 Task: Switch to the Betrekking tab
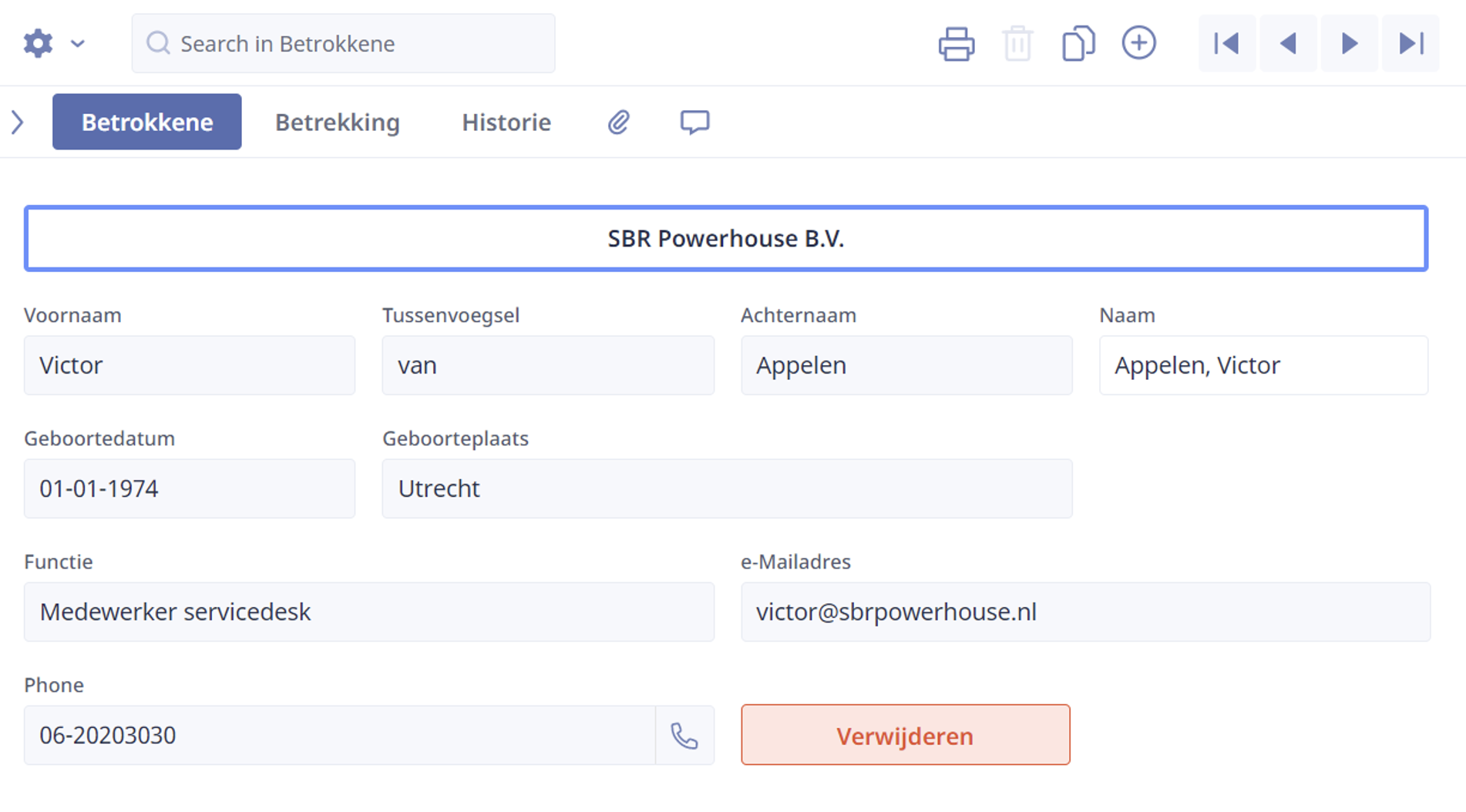click(x=338, y=122)
